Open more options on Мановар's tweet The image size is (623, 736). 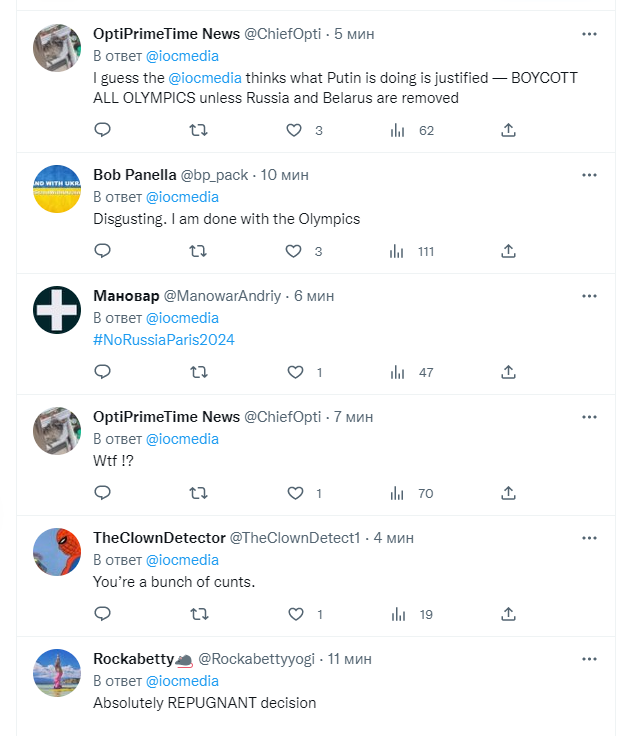click(589, 295)
